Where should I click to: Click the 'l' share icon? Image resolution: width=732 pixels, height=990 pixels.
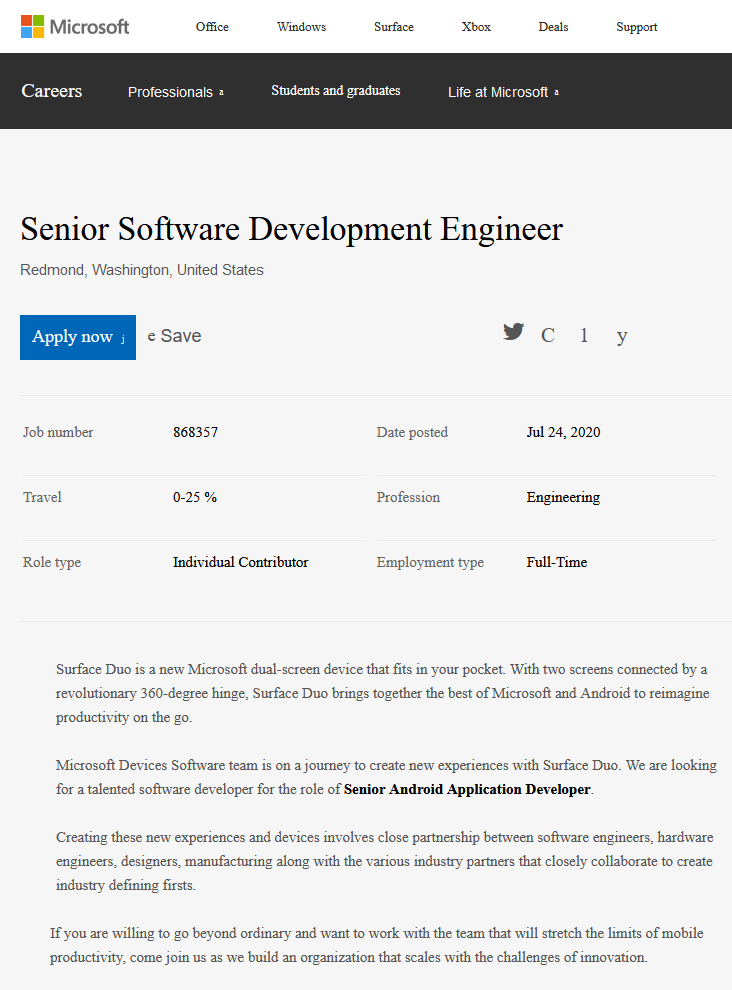coord(584,336)
